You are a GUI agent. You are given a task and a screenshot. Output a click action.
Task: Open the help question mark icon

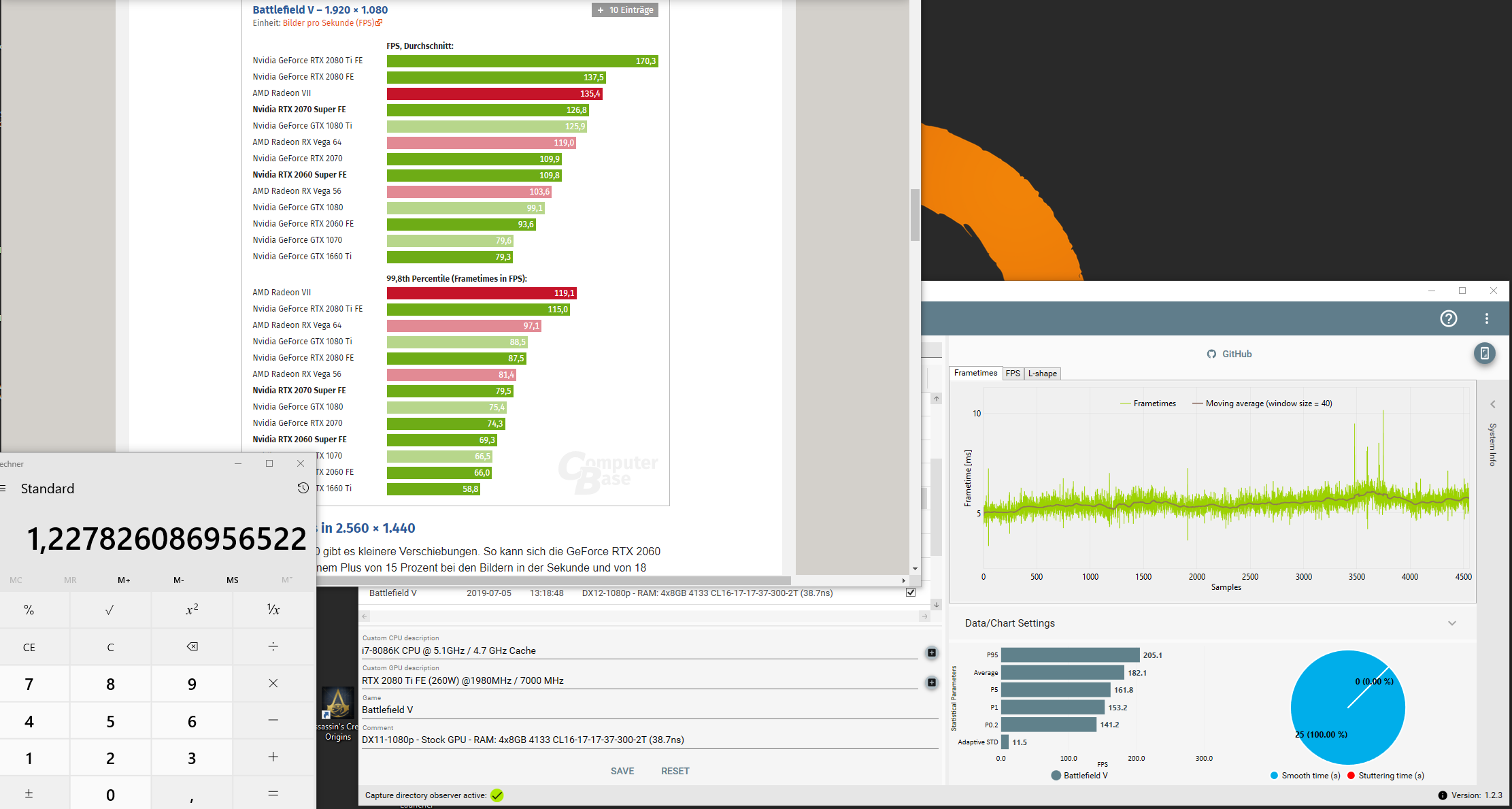(1448, 318)
